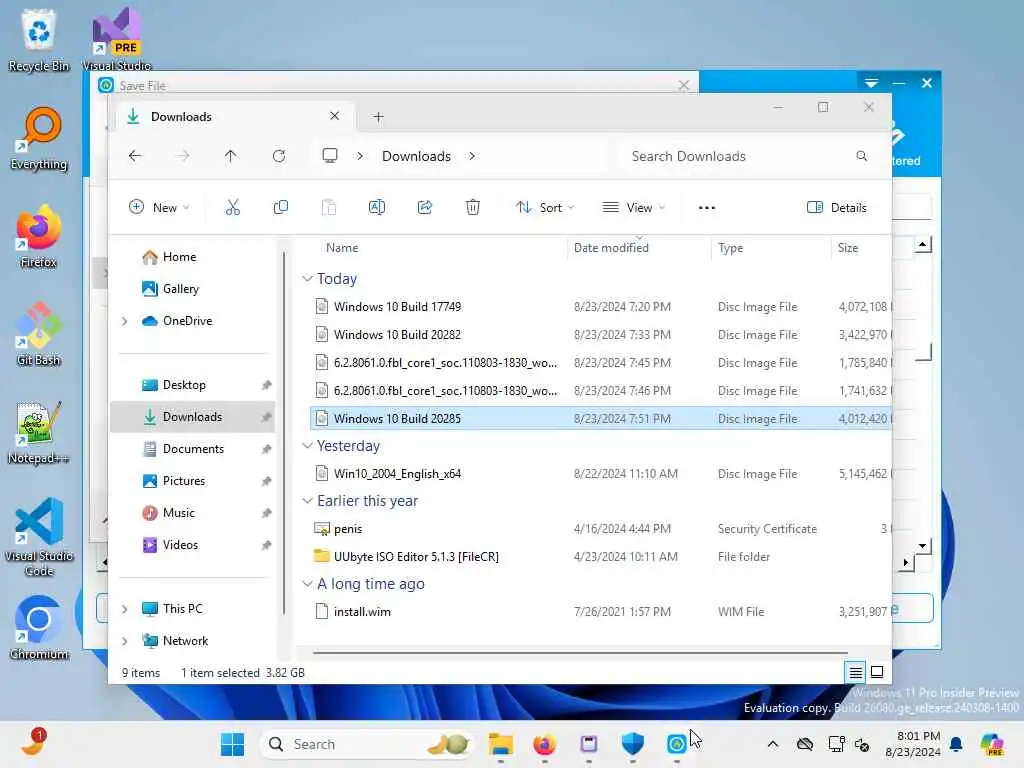Click the search magnifier icon in Explorer
Viewport: 1024px width, 768px height.
[861, 156]
